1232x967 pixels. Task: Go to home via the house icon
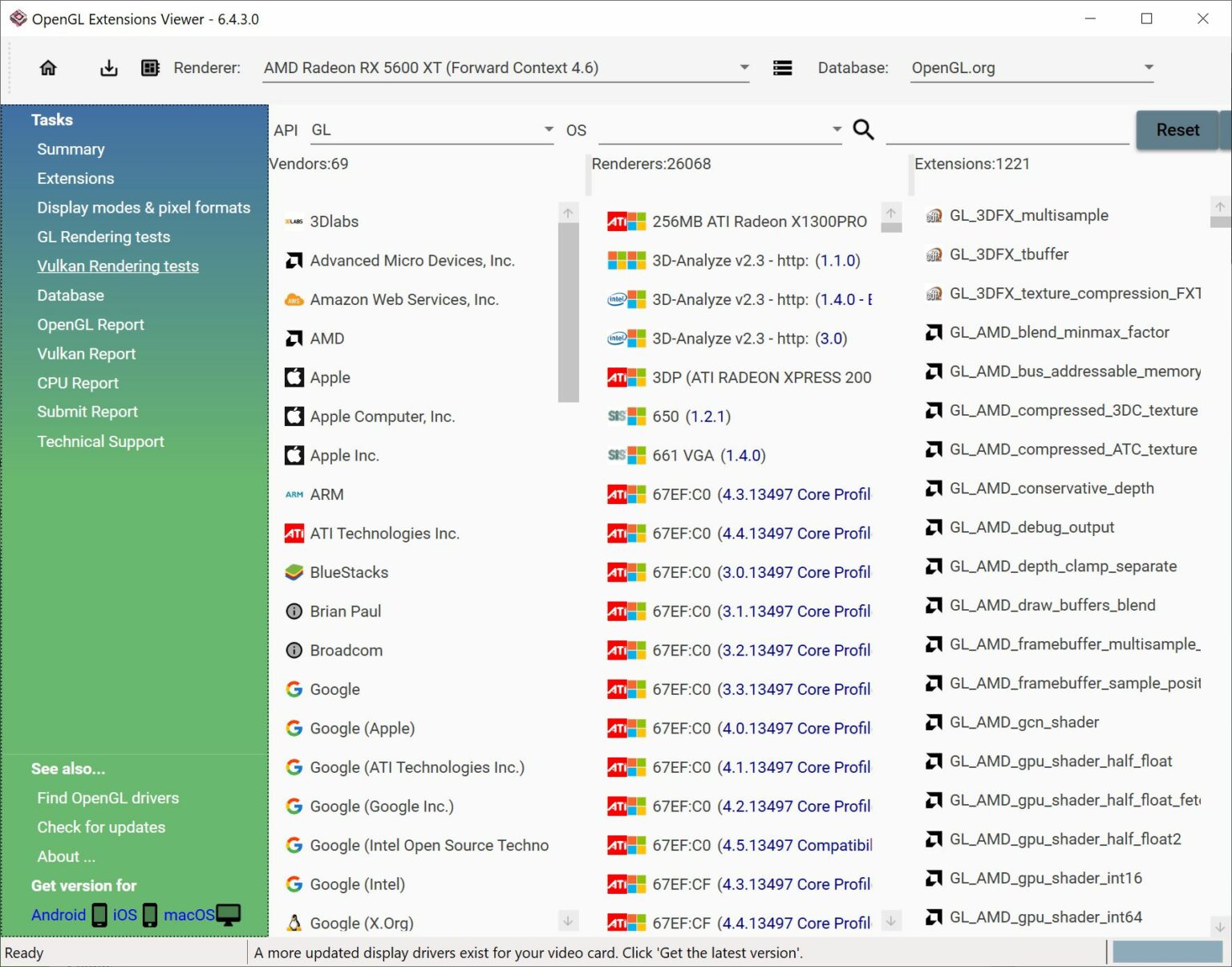[48, 68]
